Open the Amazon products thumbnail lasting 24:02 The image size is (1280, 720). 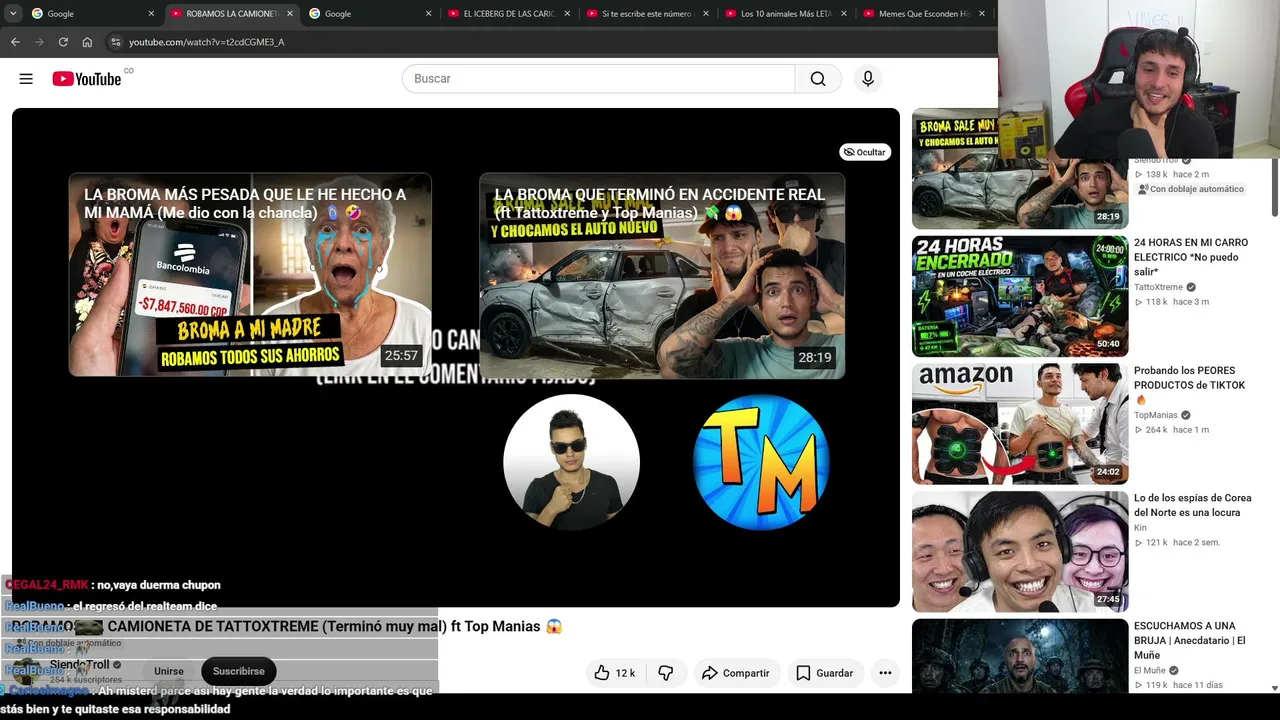pos(1020,424)
